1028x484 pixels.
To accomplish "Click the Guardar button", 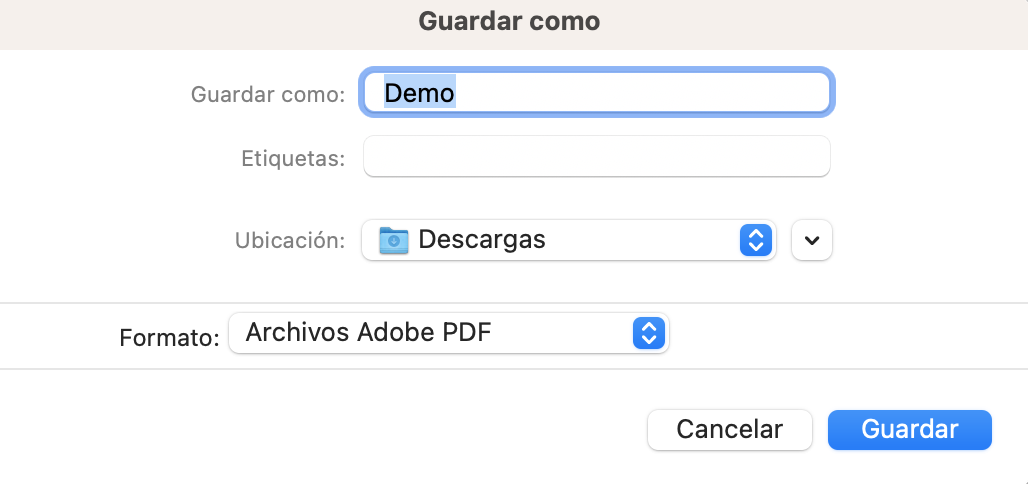I will pyautogui.click(x=909, y=430).
